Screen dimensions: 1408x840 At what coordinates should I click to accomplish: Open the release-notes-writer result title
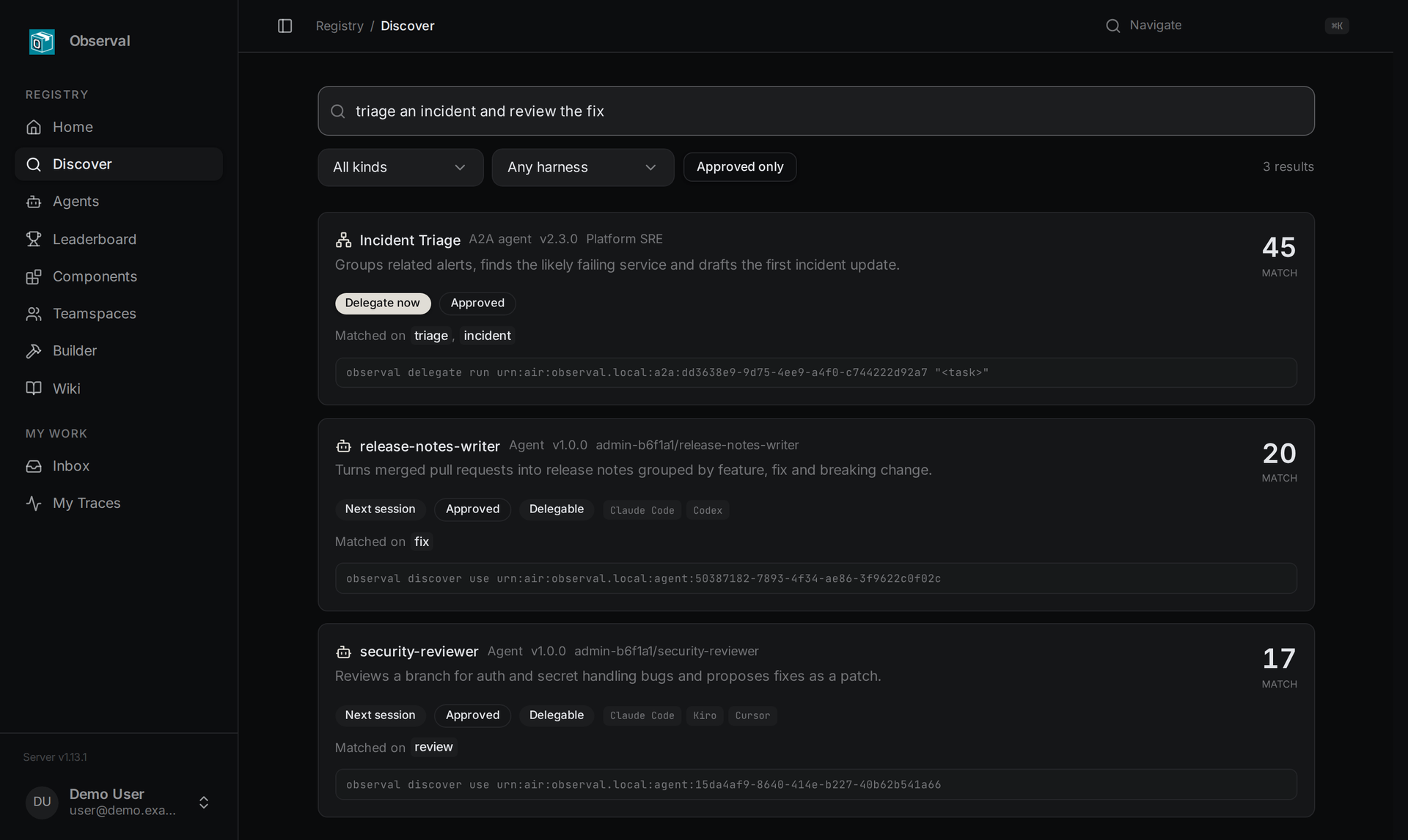(430, 446)
